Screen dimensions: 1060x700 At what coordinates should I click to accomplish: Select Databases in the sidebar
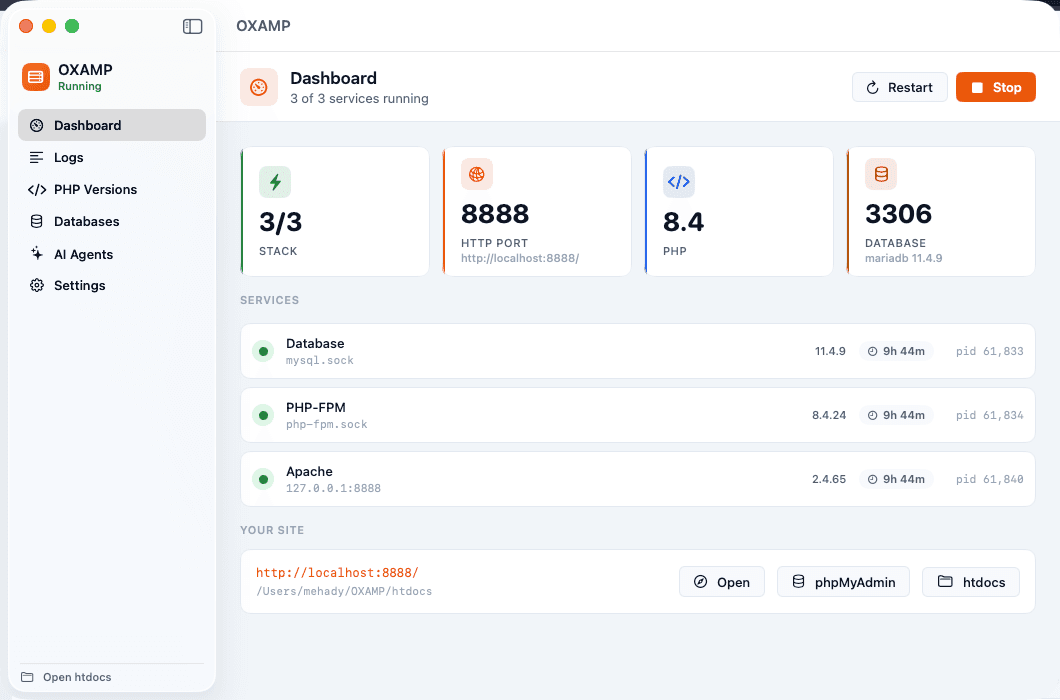pyautogui.click(x=112, y=221)
